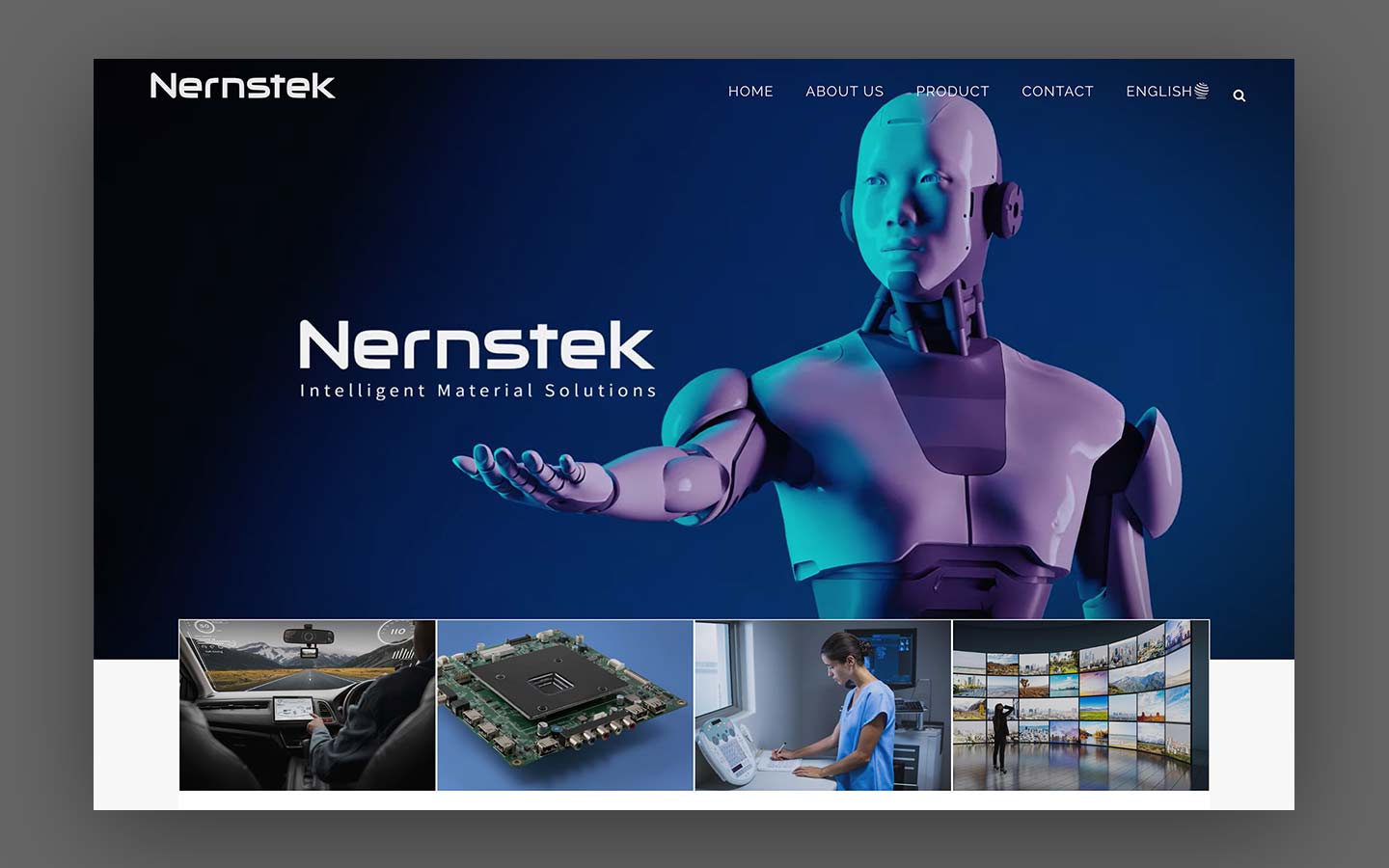1389x868 pixels.
Task: Go to the HOME menu item
Action: point(750,92)
